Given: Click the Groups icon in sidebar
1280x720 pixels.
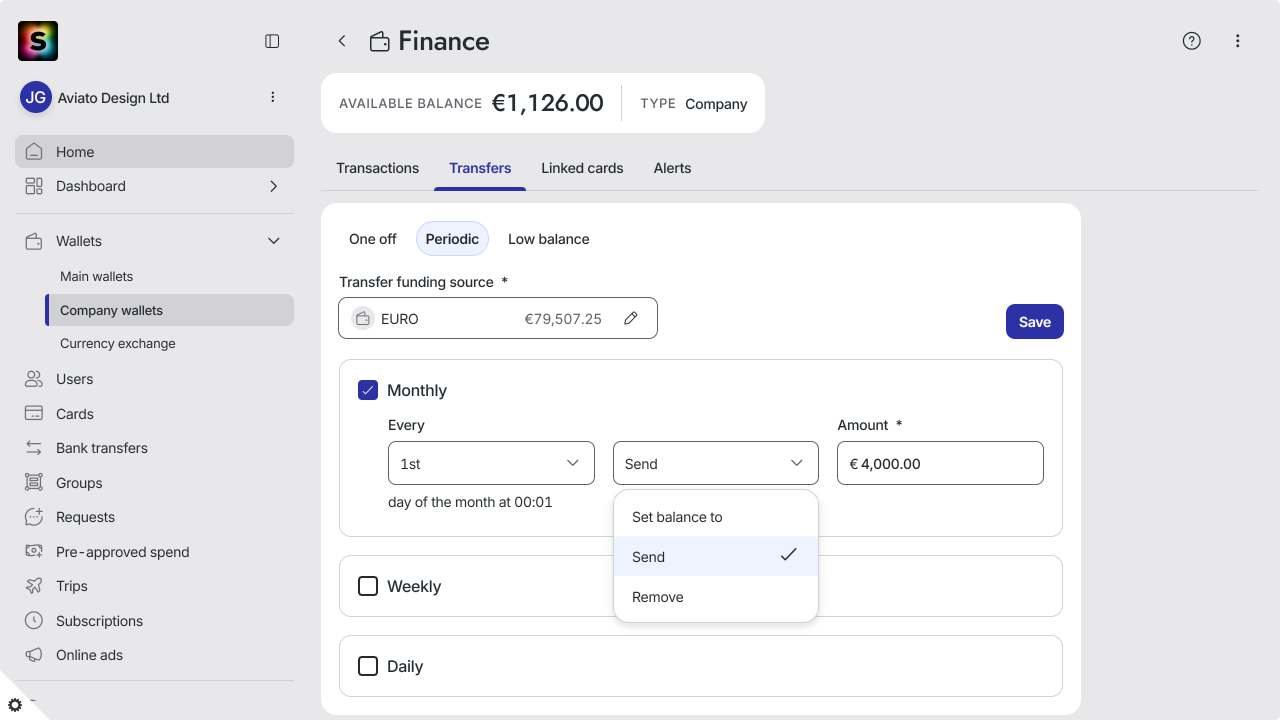Looking at the screenshot, I should 34,483.
